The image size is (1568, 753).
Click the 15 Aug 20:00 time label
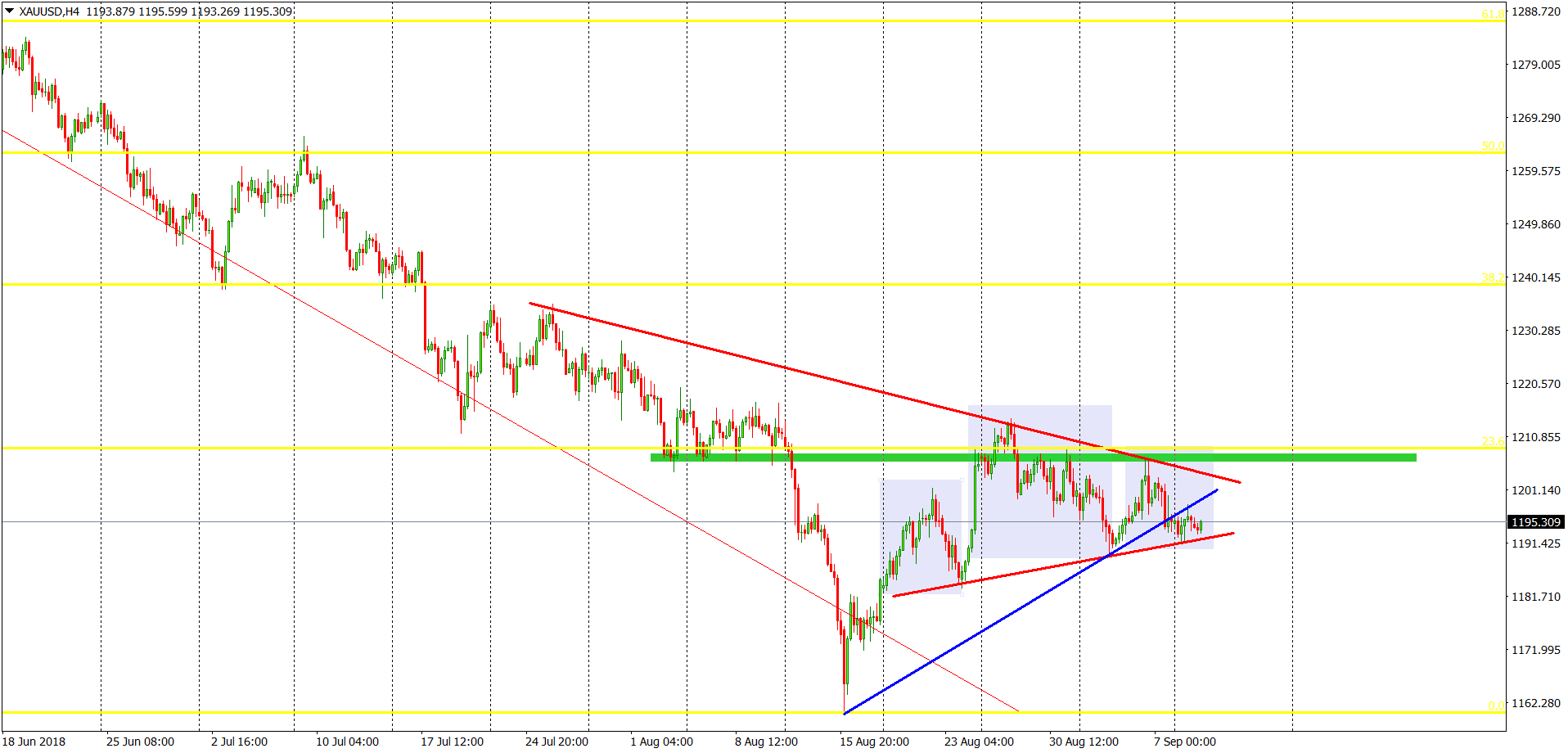pyautogui.click(x=874, y=742)
